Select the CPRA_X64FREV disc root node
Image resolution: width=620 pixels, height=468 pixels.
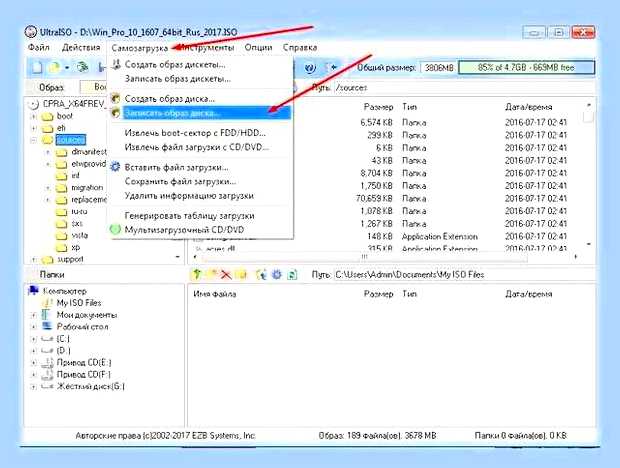tap(74, 104)
